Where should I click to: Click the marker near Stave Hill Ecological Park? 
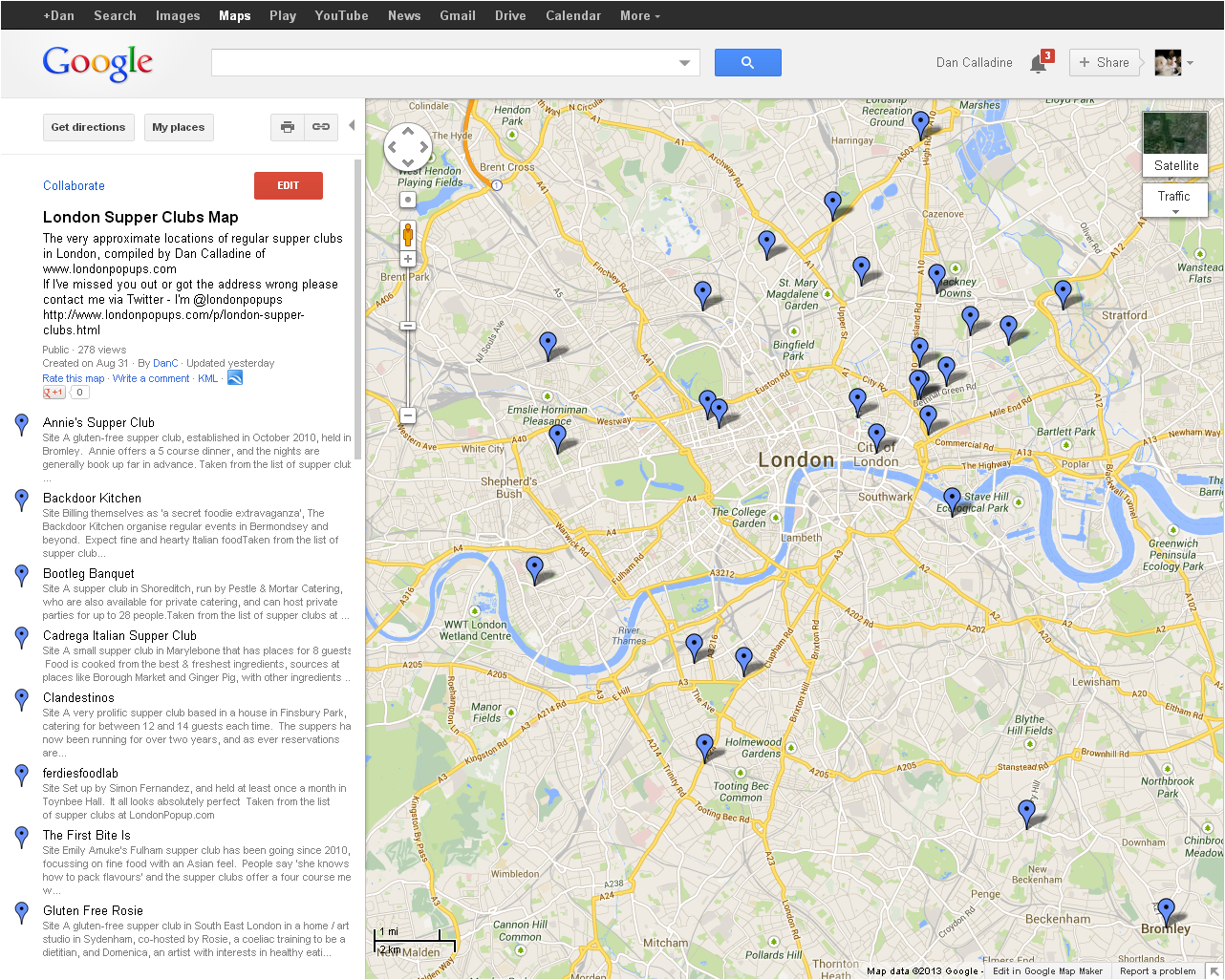tap(952, 501)
